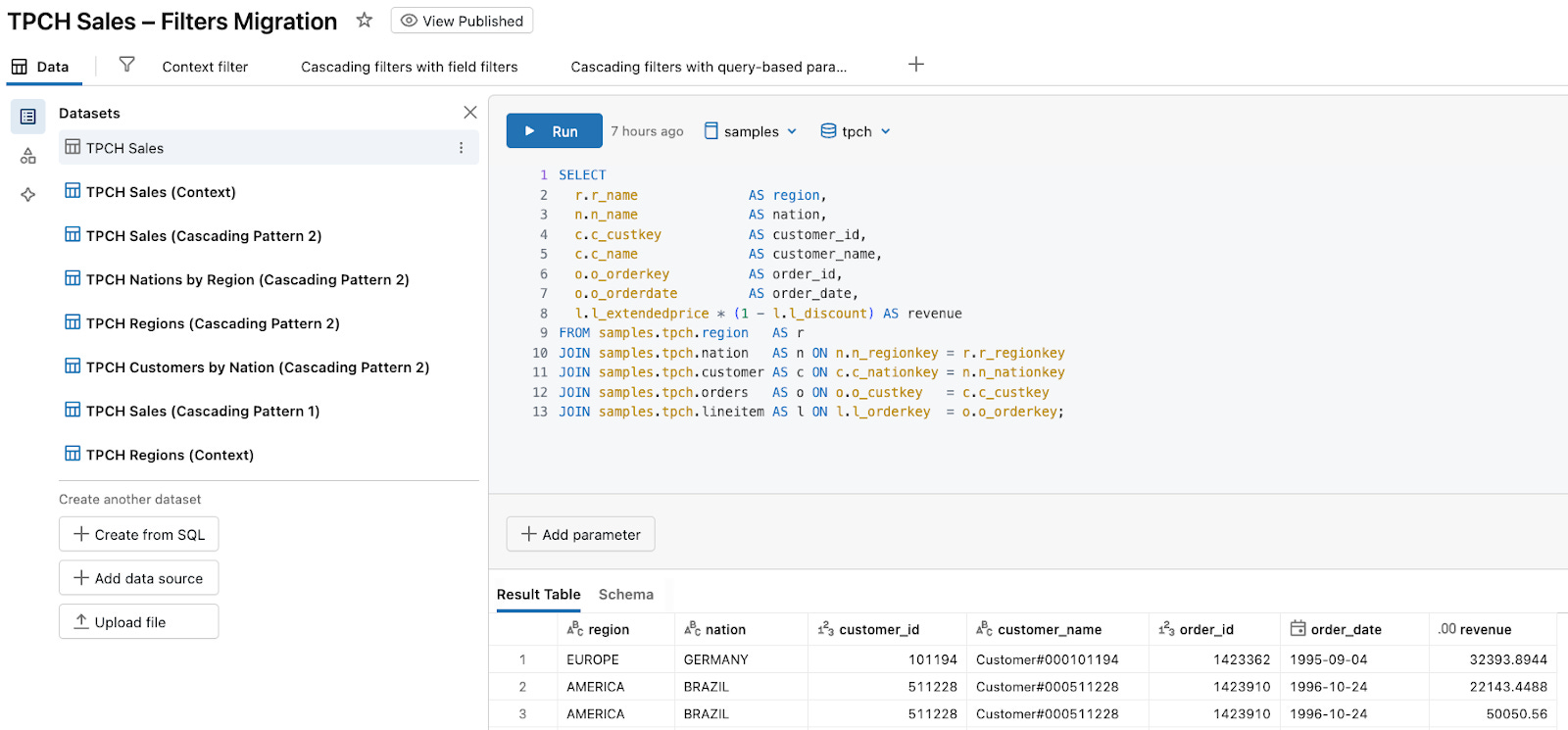Open the Data tab
Viewport: 1568px width, 730px height.
tap(40, 67)
